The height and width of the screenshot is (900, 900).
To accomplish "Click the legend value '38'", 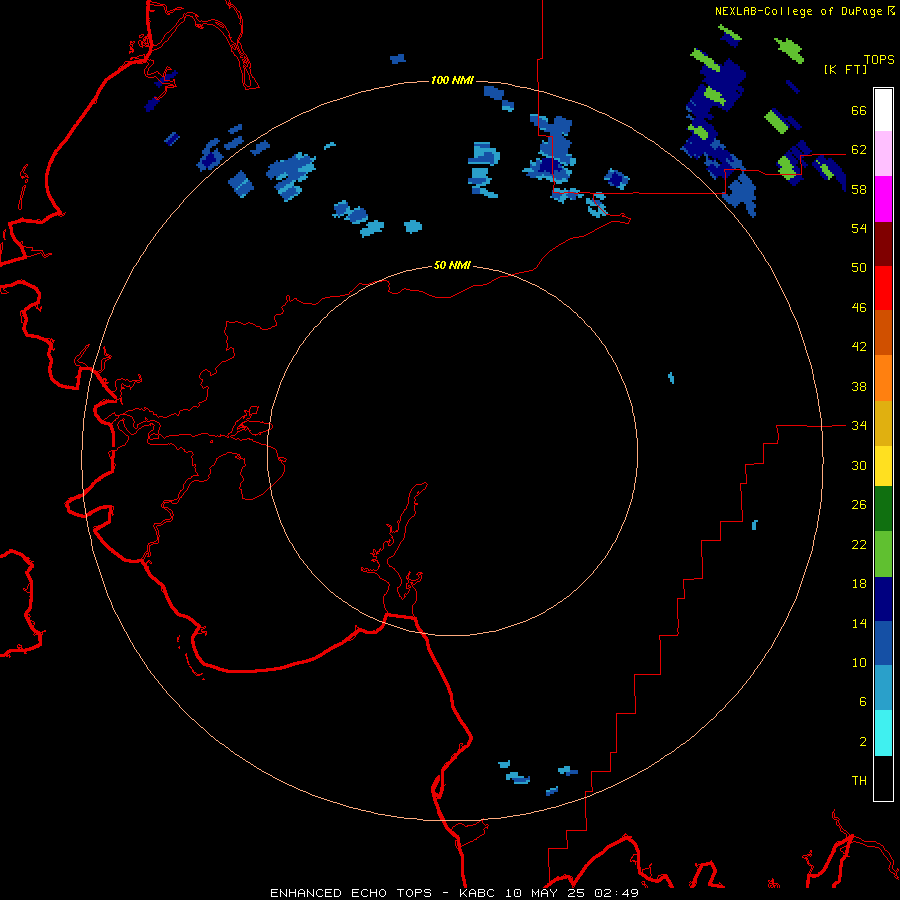I will (x=859, y=386).
